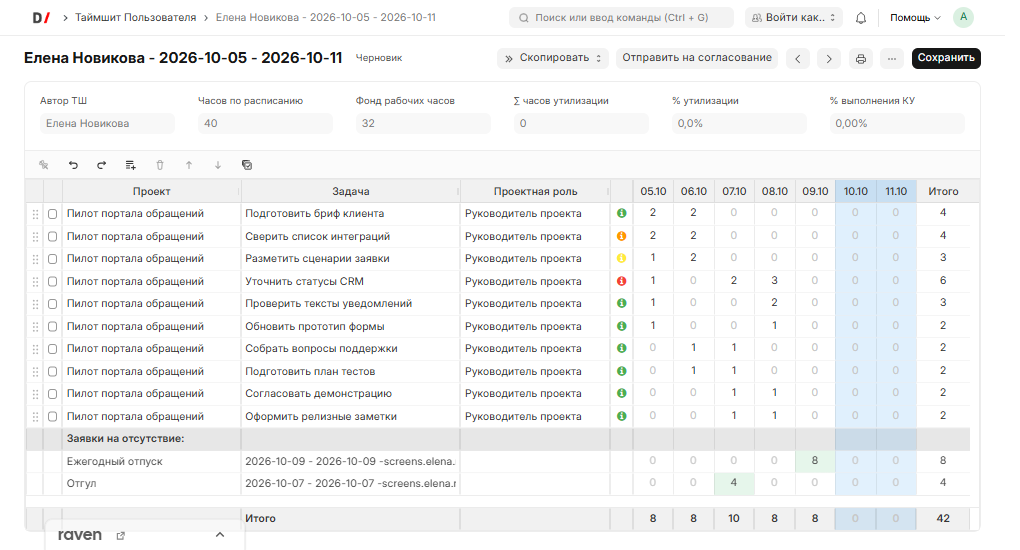Add a new row with the add-row icon
The image size is (1020, 550).
[131, 165]
